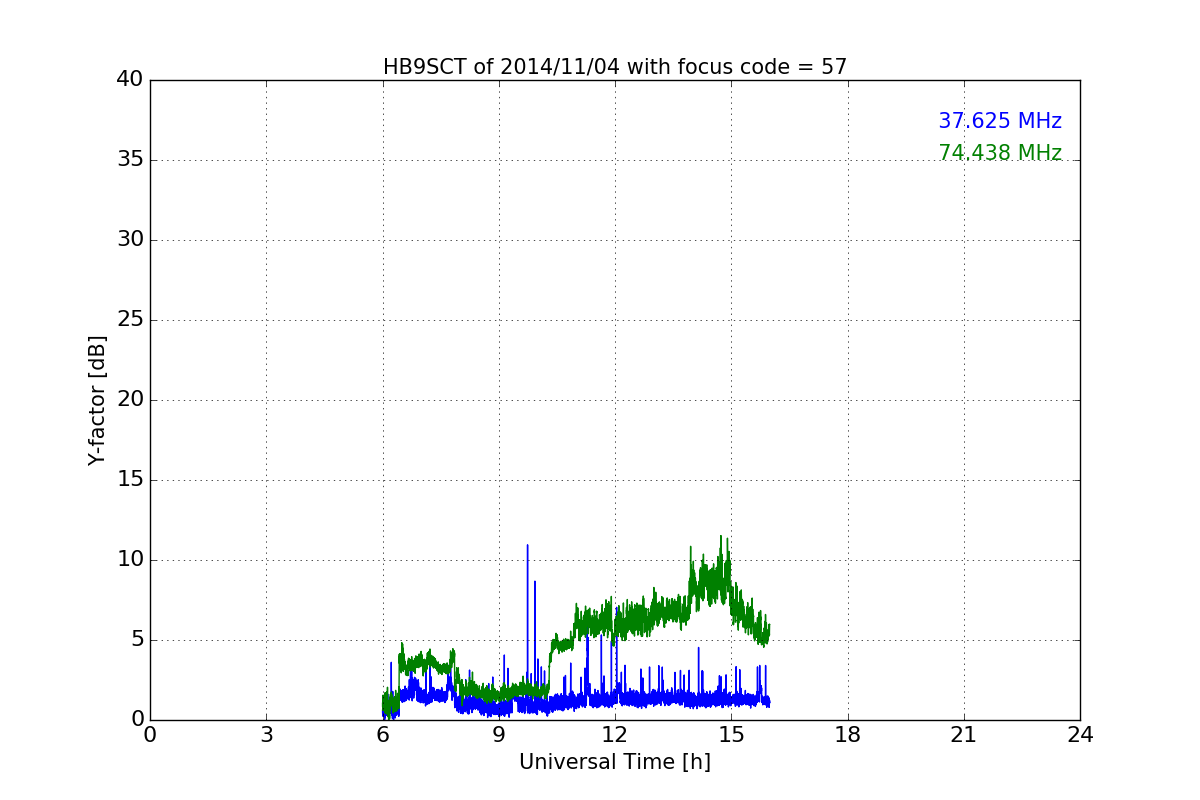Click the x-axis tick label '21'
Image resolution: width=1200 pixels, height=800 pixels.
pos(964,734)
